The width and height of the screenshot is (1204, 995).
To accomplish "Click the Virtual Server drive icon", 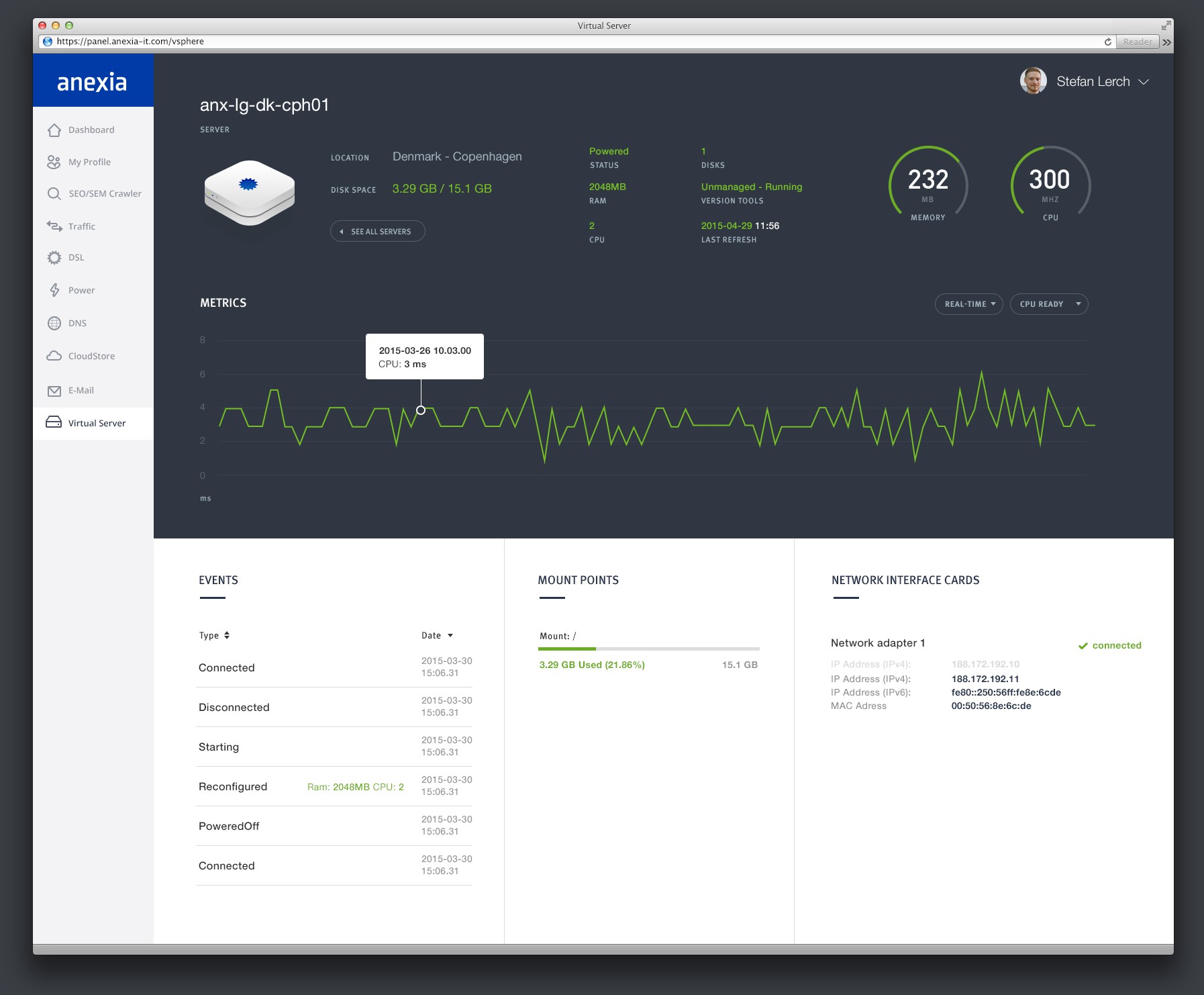I will [x=54, y=422].
